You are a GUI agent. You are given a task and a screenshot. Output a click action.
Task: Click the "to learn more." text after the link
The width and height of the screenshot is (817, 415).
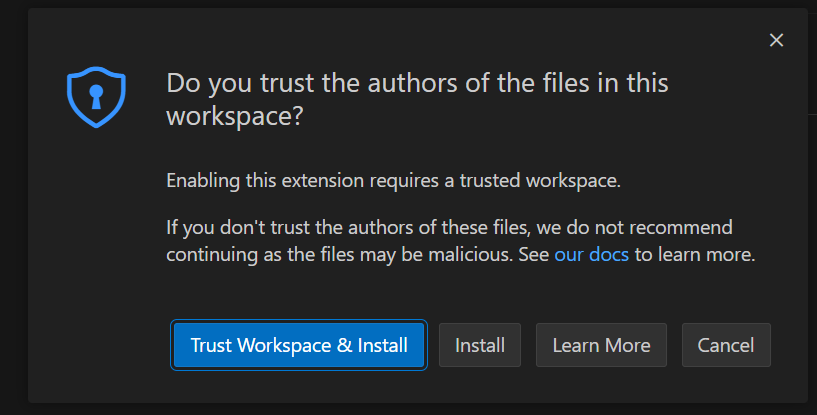click(695, 254)
